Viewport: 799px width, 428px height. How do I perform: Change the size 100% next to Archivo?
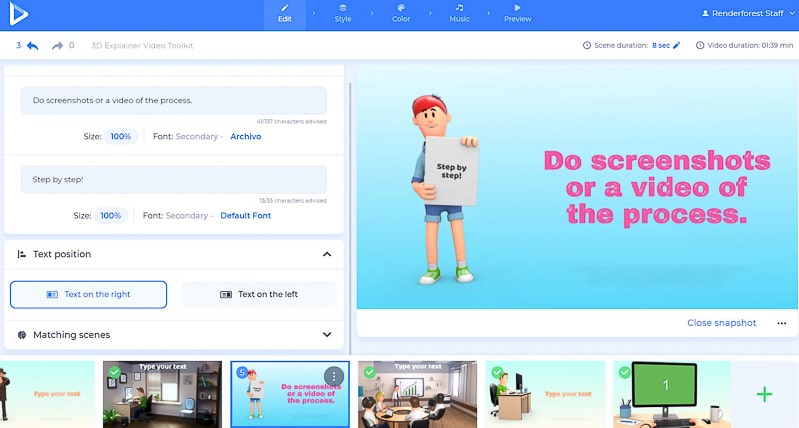(x=121, y=137)
